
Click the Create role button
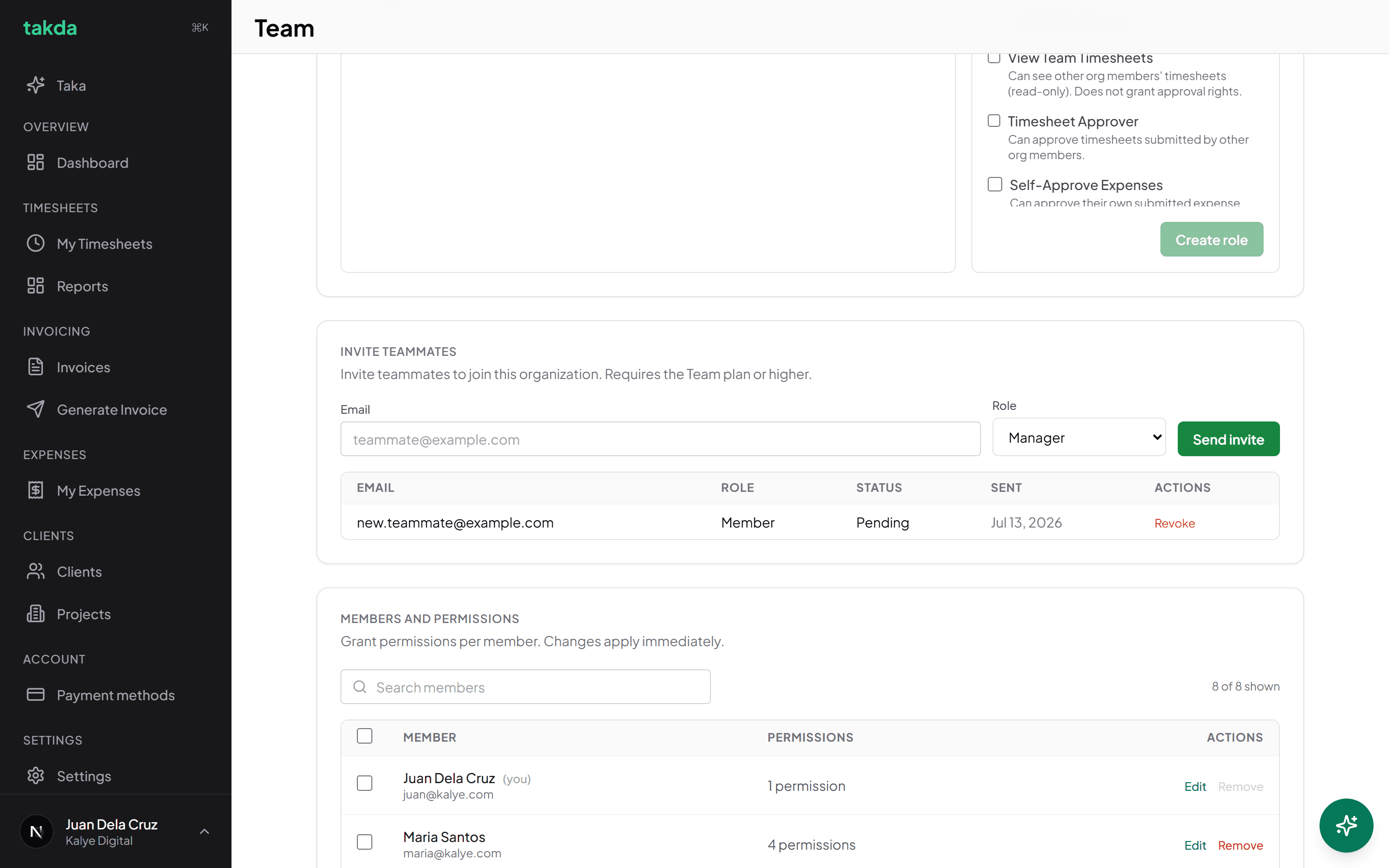1212,239
